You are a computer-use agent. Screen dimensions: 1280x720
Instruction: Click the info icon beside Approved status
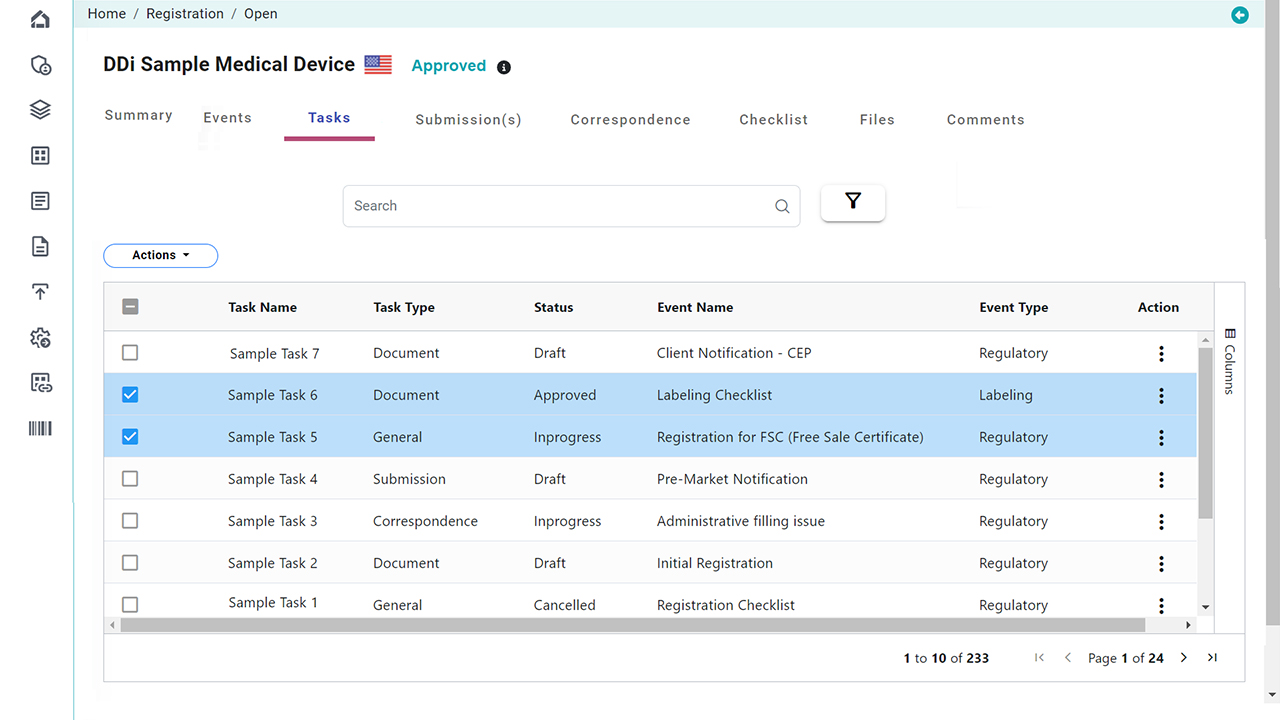(x=504, y=67)
